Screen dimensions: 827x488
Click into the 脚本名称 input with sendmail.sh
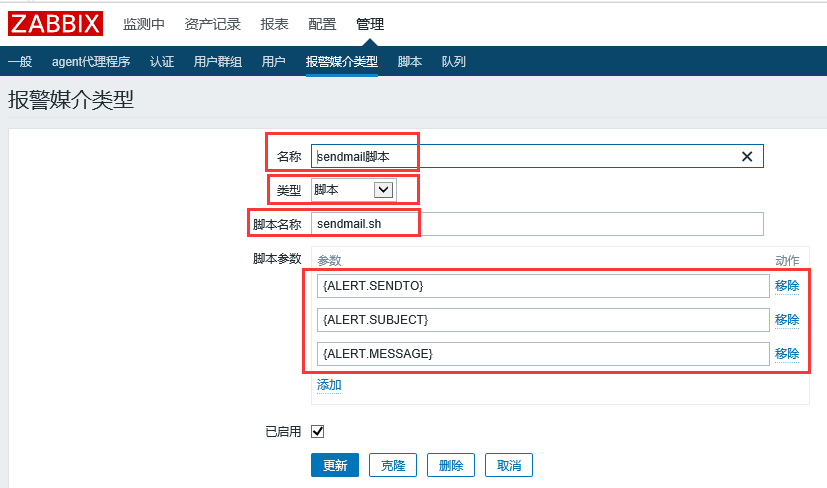point(537,224)
